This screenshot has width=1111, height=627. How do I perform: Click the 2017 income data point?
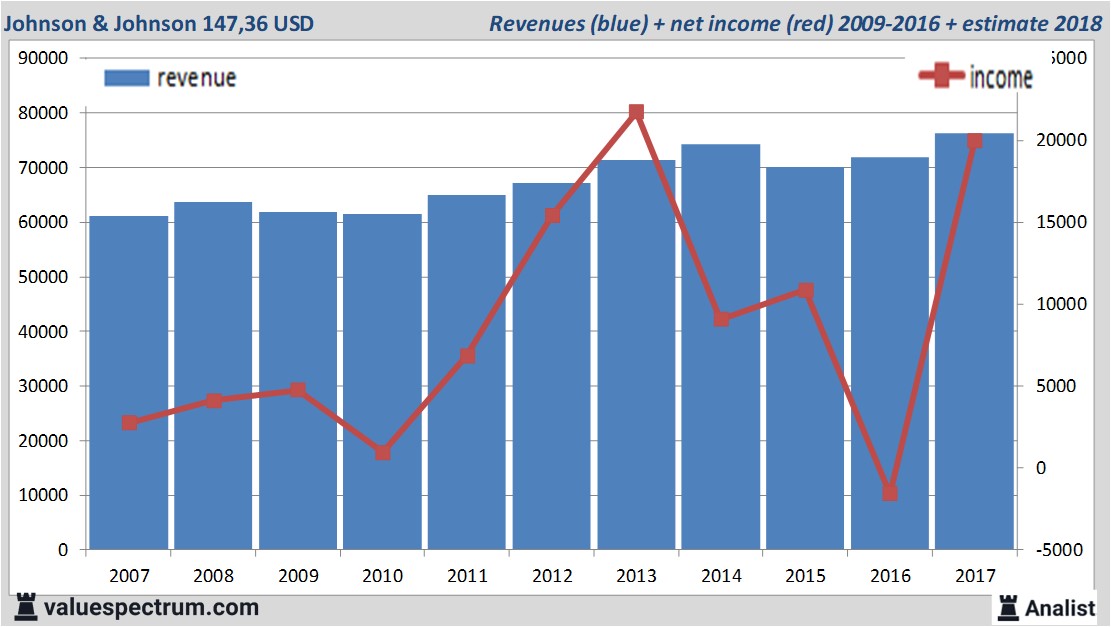coord(974,141)
